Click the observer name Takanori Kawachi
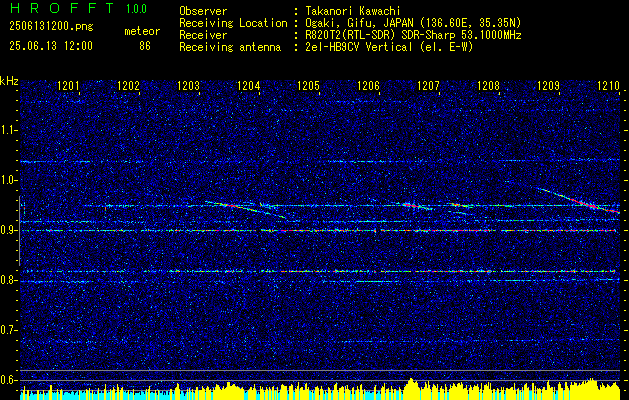 [354, 12]
